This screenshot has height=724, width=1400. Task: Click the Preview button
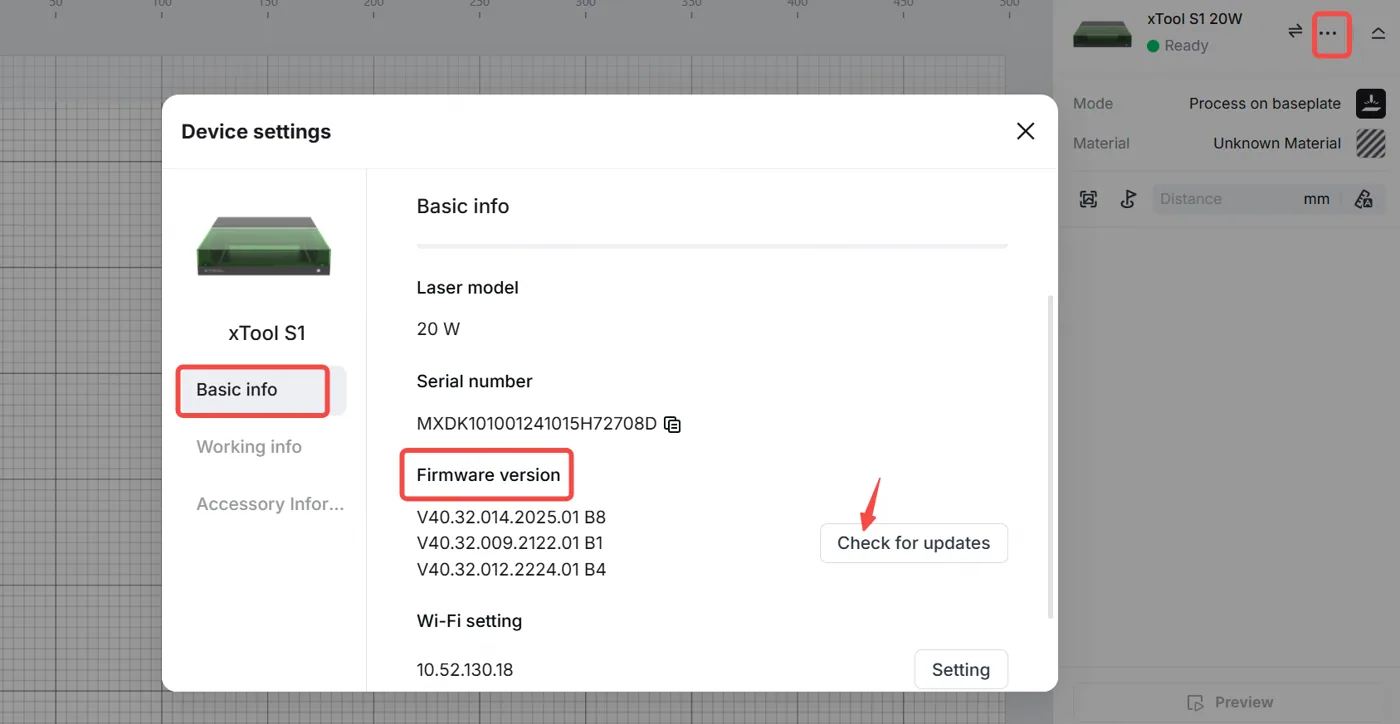click(1230, 702)
